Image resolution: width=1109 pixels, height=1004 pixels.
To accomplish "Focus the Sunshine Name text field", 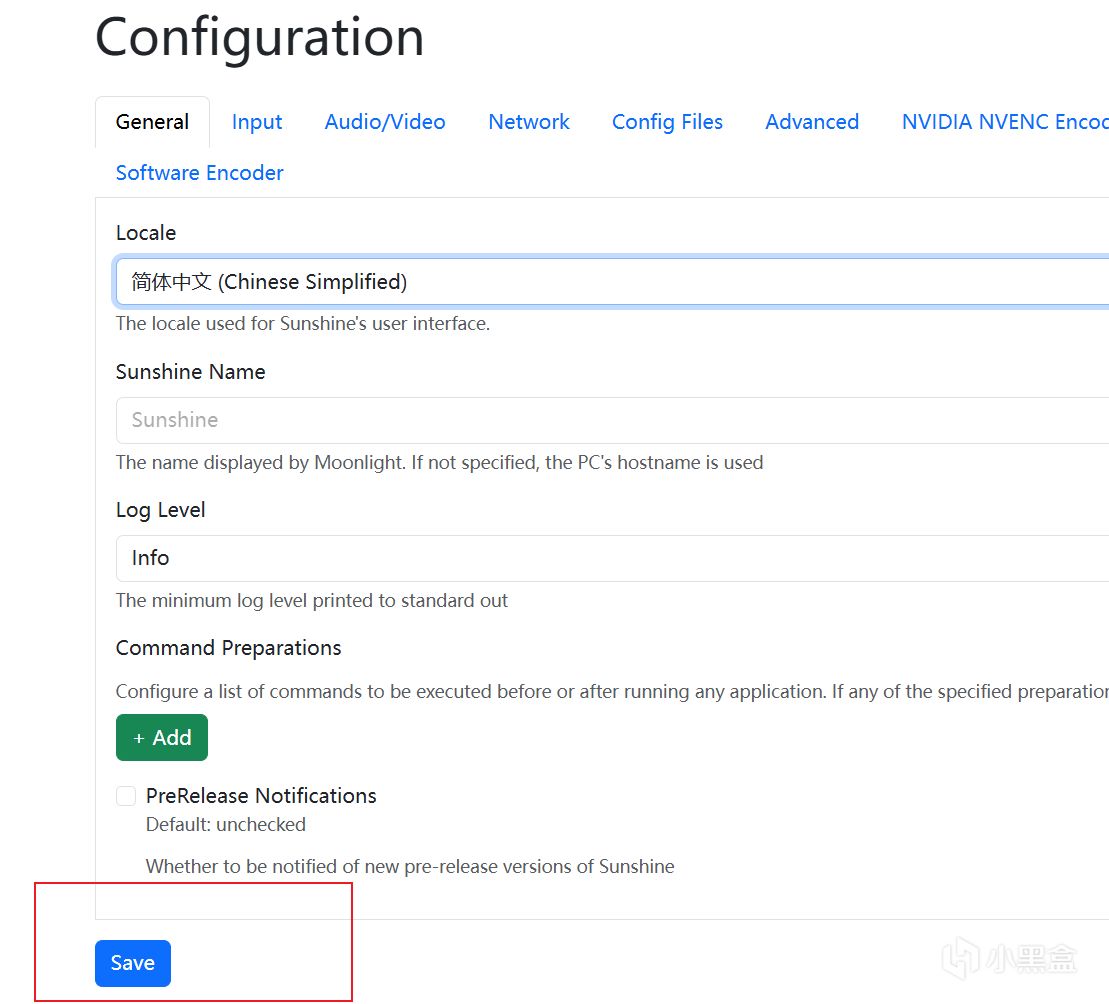I will (612, 420).
